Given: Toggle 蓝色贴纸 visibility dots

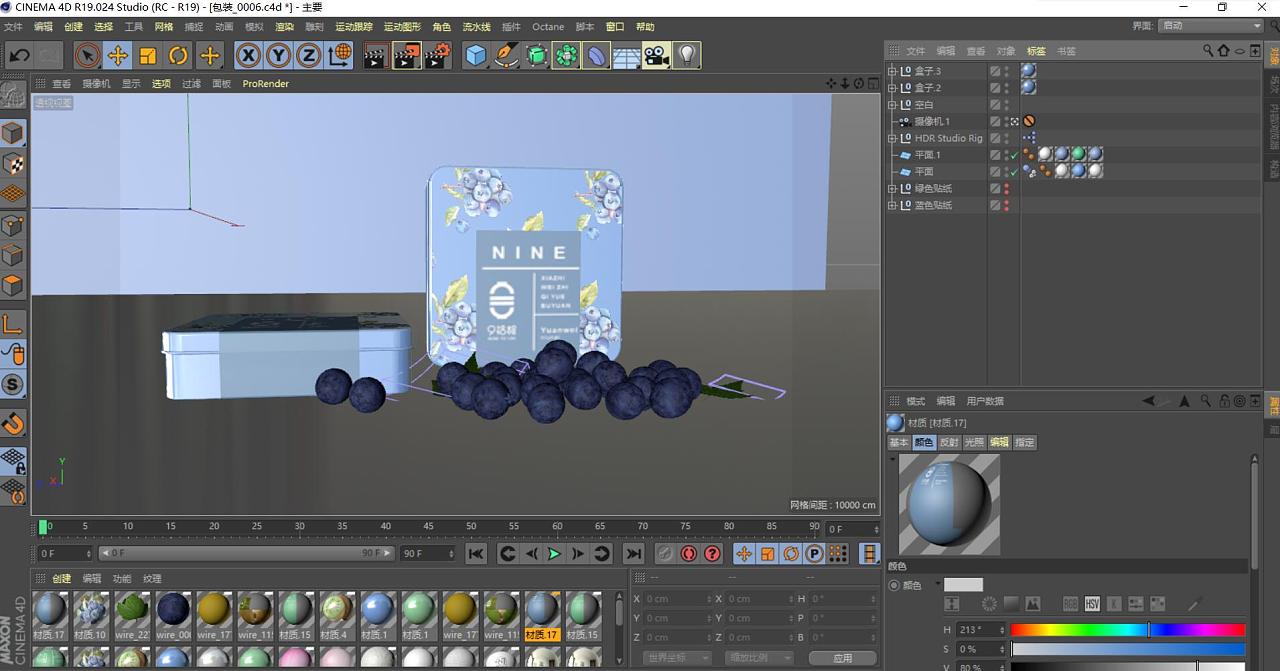Looking at the screenshot, I should (1006, 205).
